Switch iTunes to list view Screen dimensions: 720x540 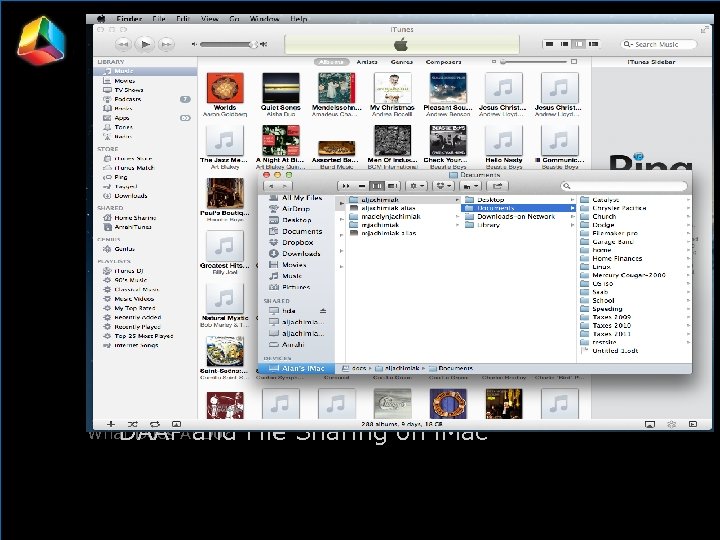click(549, 44)
